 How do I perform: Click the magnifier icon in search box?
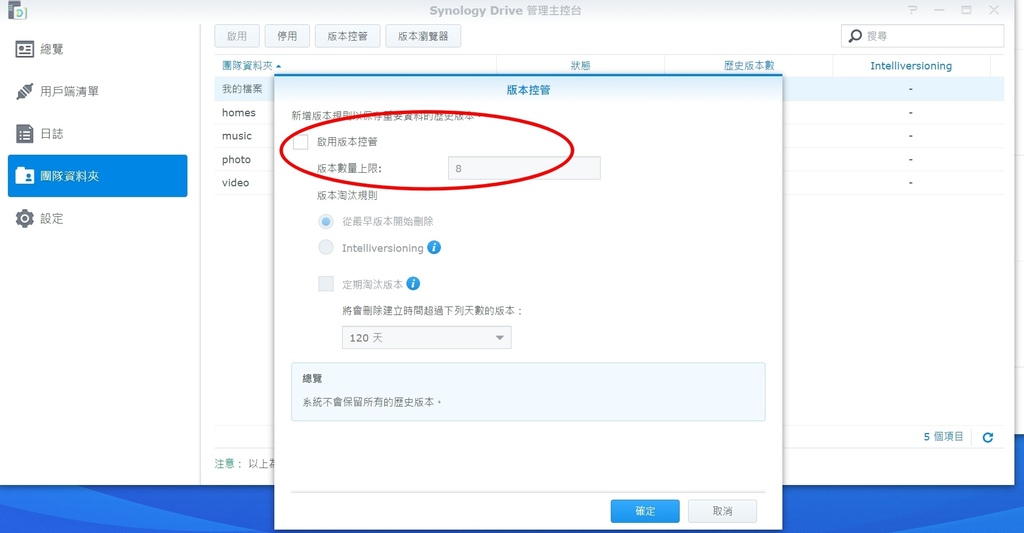(855, 36)
